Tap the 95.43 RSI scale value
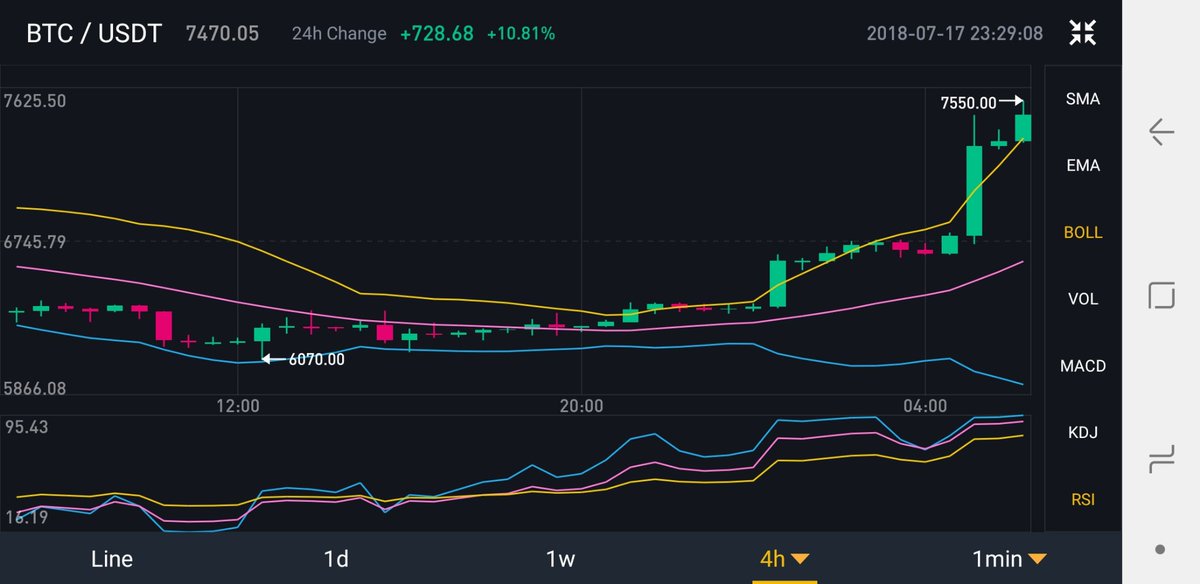 click(x=26, y=427)
